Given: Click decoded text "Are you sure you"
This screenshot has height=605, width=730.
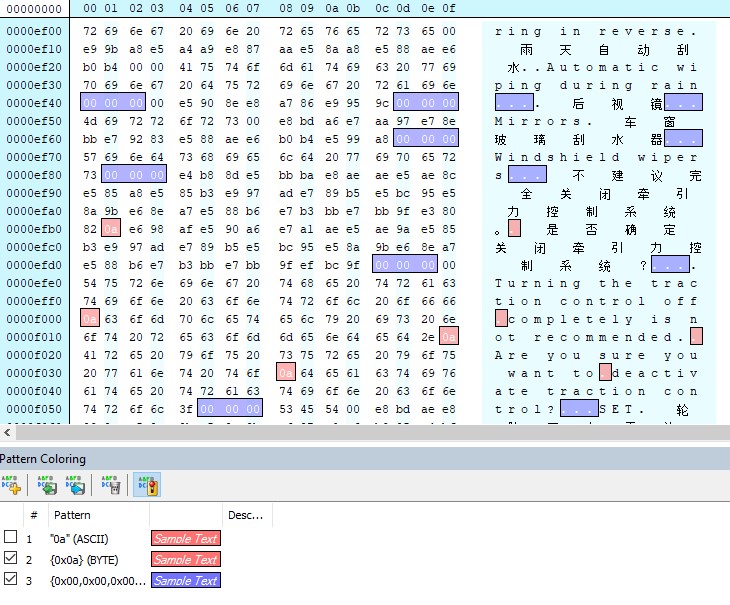Looking at the screenshot, I should coord(596,356).
